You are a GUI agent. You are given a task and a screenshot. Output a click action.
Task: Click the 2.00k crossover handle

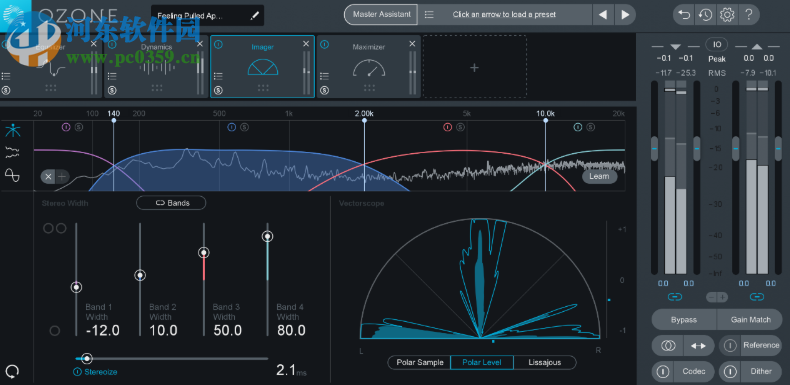tap(364, 121)
